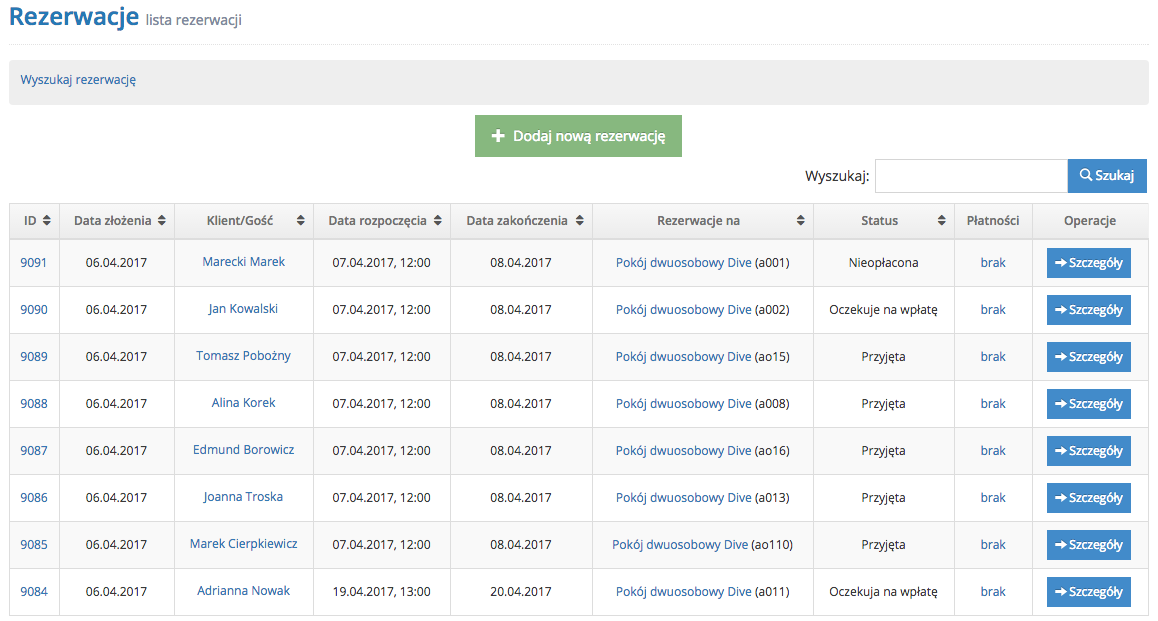Focus the Wyszukaj search input field

pos(971,176)
